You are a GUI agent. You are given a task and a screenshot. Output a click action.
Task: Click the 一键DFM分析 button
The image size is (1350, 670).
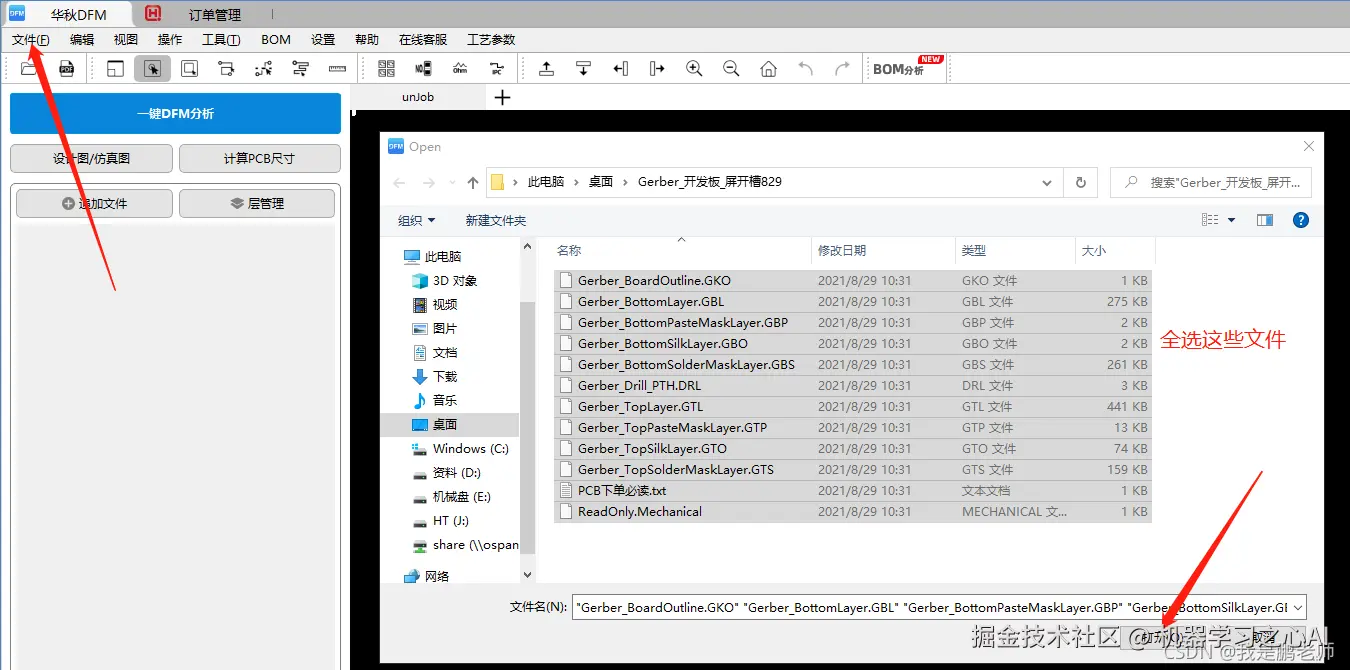pos(175,114)
